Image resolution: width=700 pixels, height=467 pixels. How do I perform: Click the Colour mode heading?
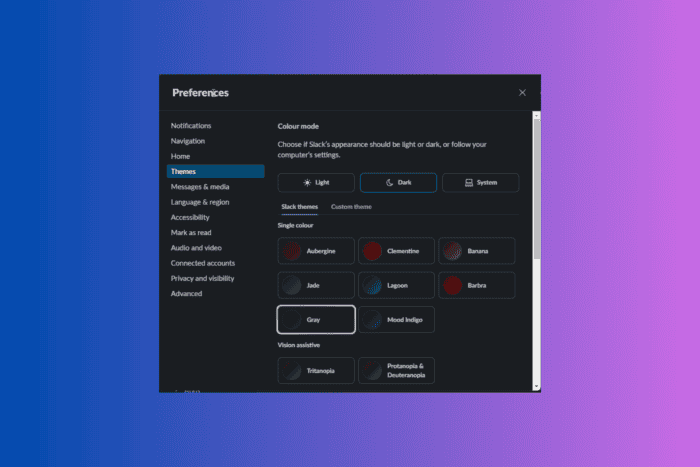[298, 126]
